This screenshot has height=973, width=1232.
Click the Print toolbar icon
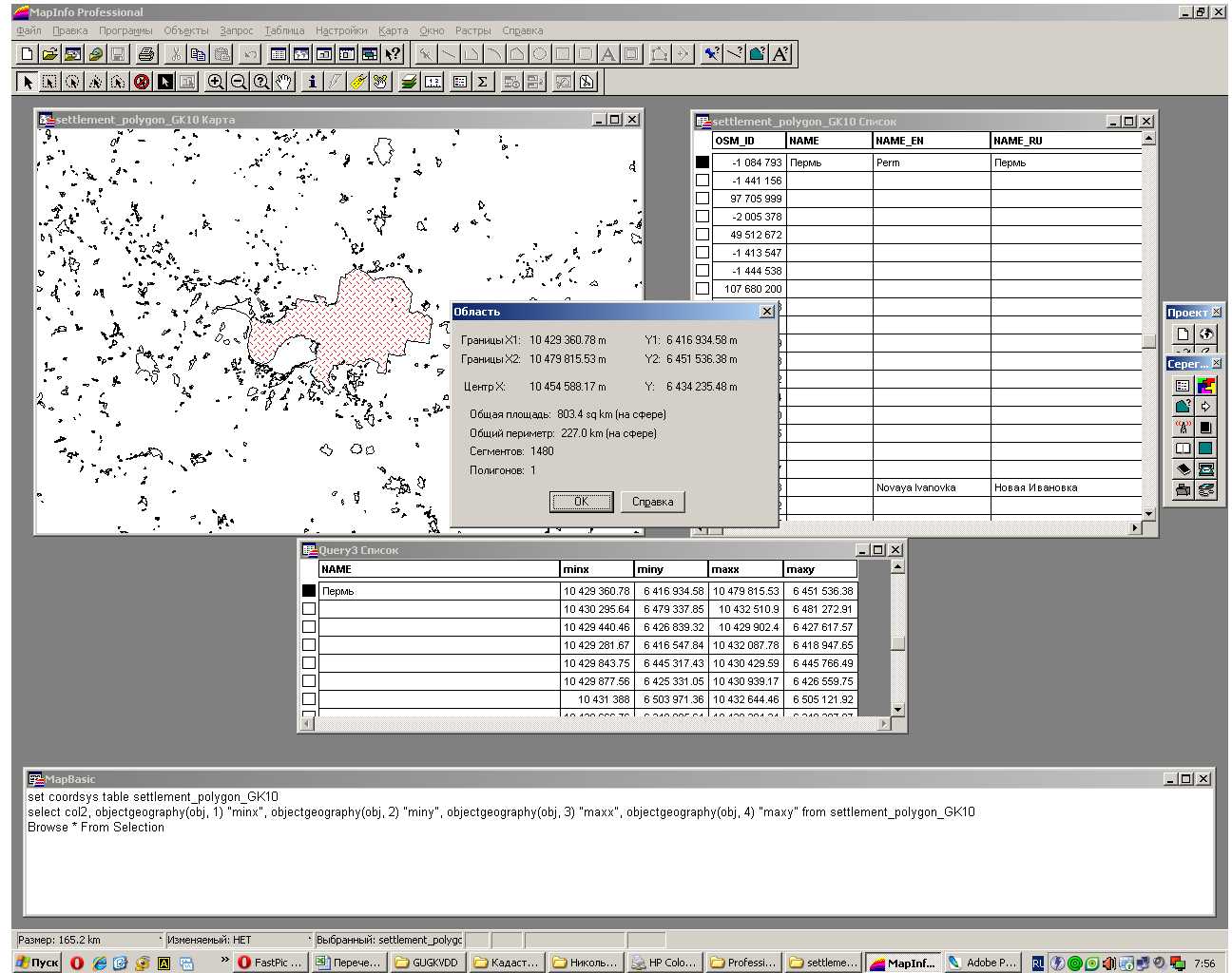coord(145,54)
